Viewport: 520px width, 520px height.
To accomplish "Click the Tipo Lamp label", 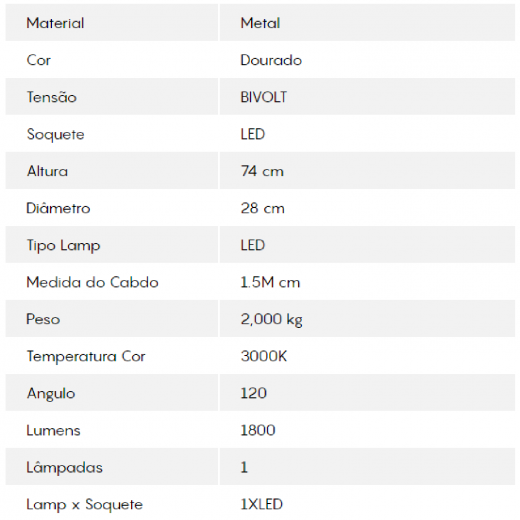I will tap(63, 246).
